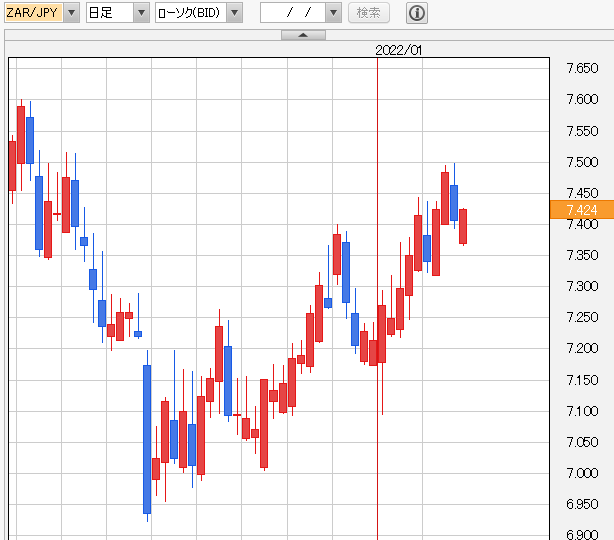Select the ローソク(BID) chart type field
This screenshot has height=540, width=614.
click(x=191, y=13)
